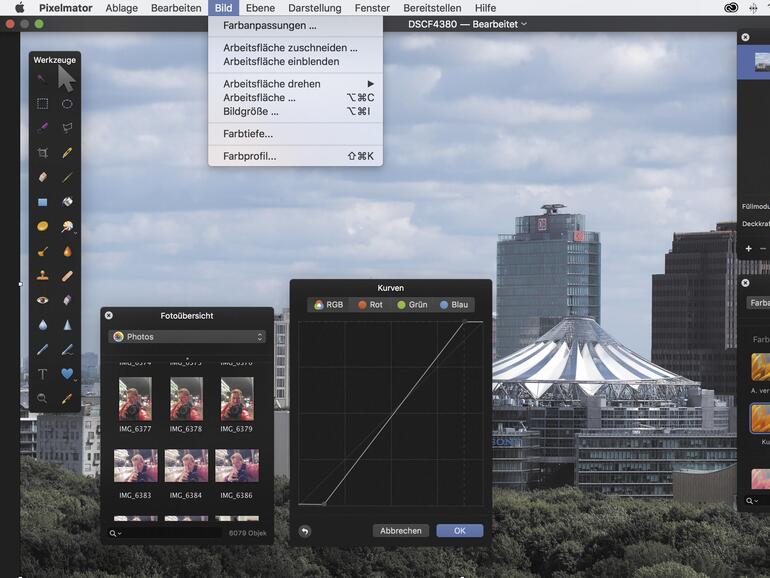Confirm curves with OK
Image resolution: width=770 pixels, height=578 pixels.
pyautogui.click(x=460, y=530)
